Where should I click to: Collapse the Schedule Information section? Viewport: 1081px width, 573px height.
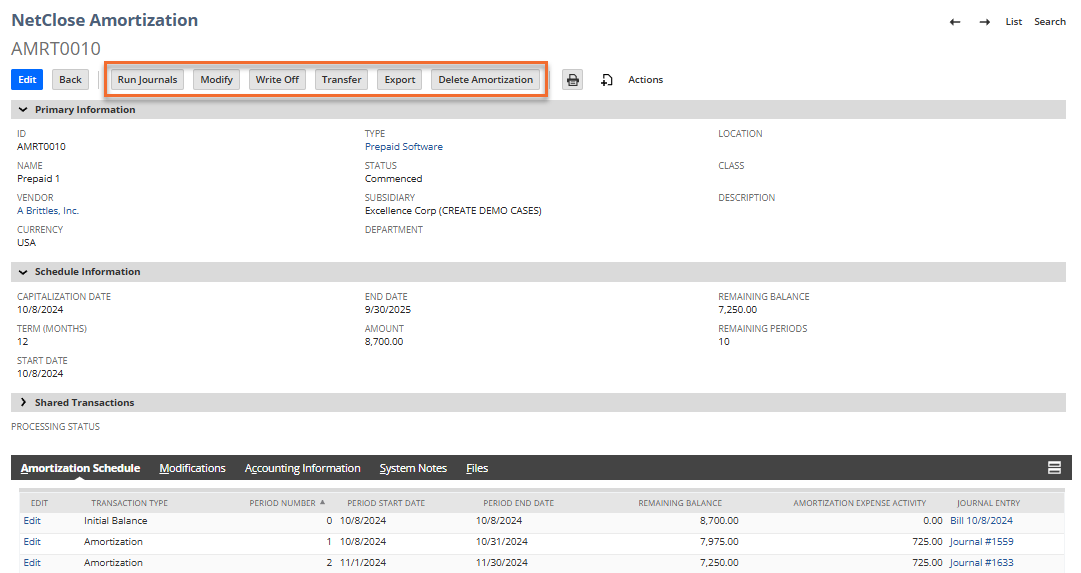tap(23, 272)
